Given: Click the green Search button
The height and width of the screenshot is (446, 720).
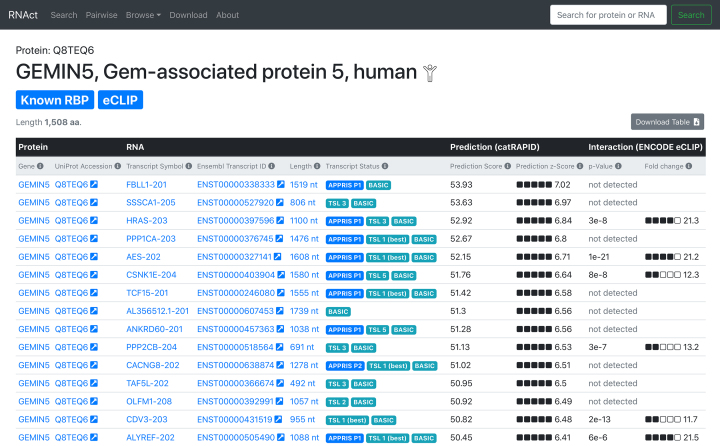Looking at the screenshot, I should pos(690,15).
